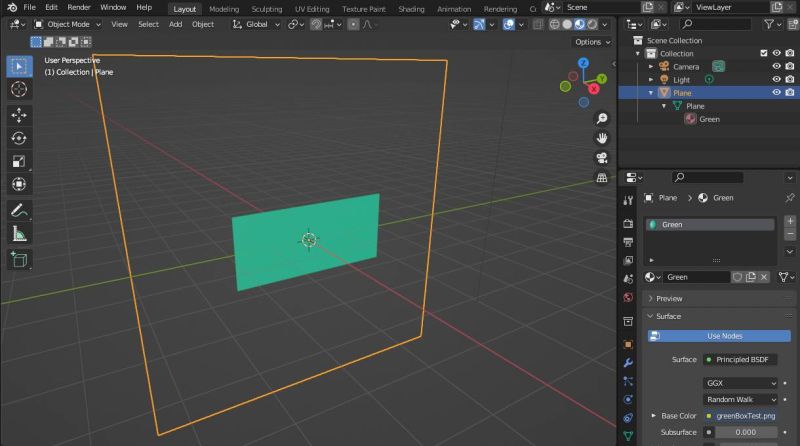Image resolution: width=800 pixels, height=446 pixels.
Task: Select rendered viewport shading
Action: tap(592, 24)
